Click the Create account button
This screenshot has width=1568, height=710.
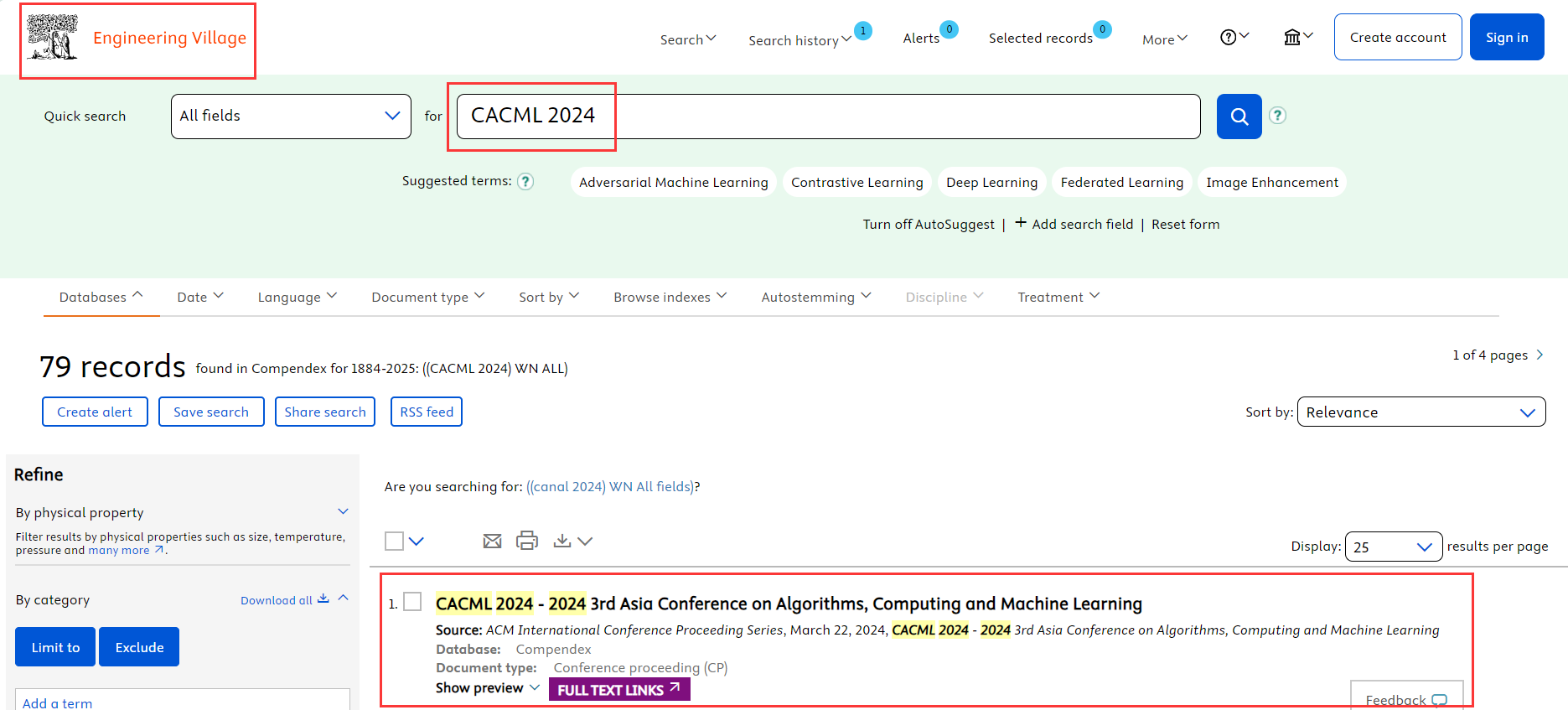tap(1398, 37)
